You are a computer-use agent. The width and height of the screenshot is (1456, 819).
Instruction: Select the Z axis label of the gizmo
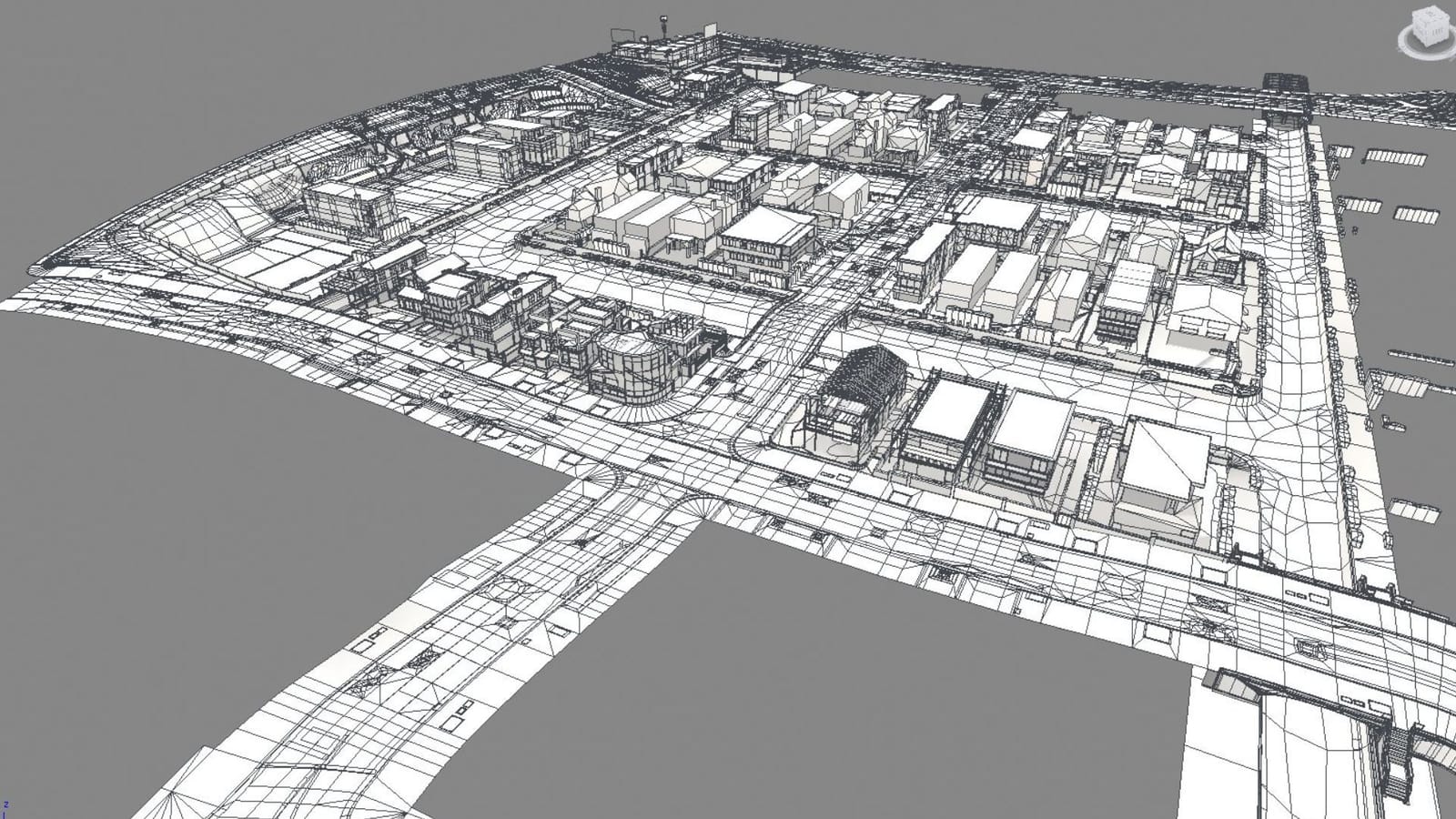pyautogui.click(x=6, y=804)
